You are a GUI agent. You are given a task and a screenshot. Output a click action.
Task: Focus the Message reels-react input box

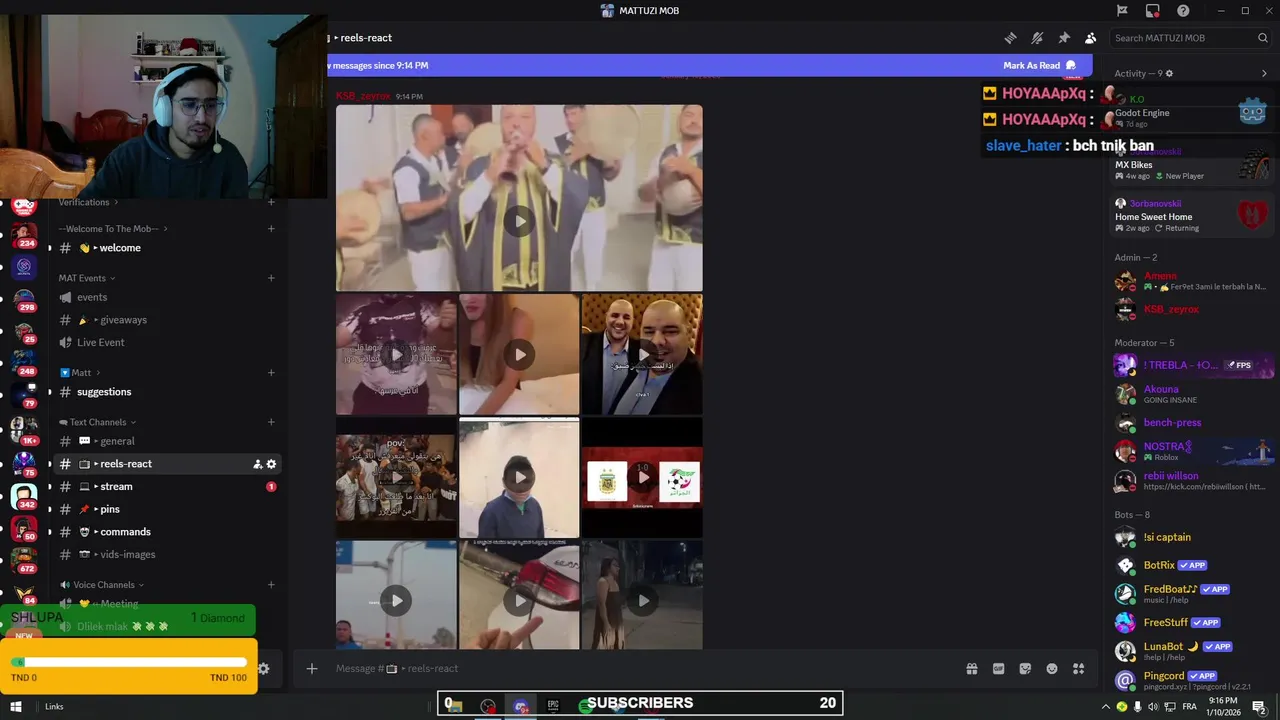coord(640,668)
